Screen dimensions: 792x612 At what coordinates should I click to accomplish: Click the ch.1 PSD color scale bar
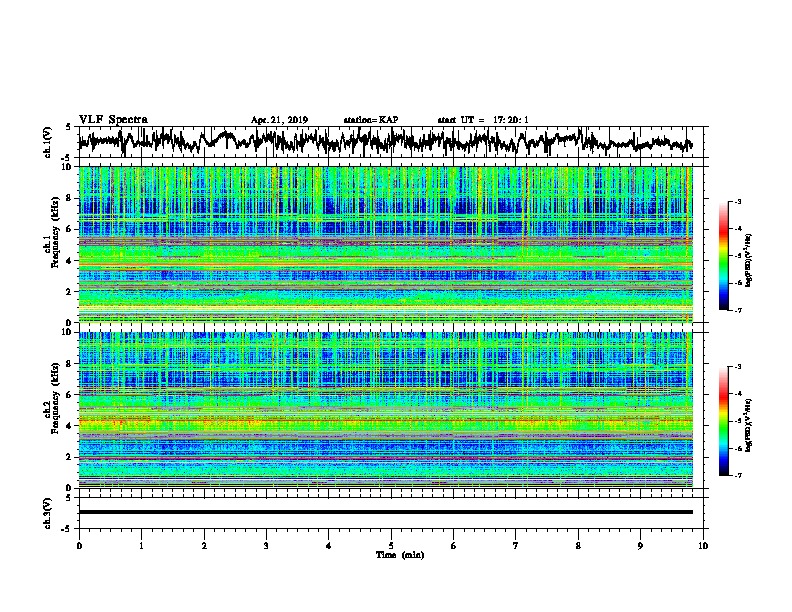[x=723, y=256]
